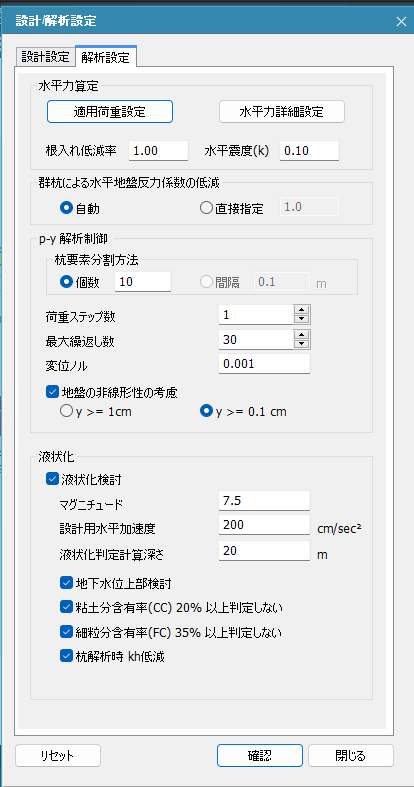The height and width of the screenshot is (787, 414).
Task: Click the 根入れ低減率 input field
Action: [x=158, y=151]
